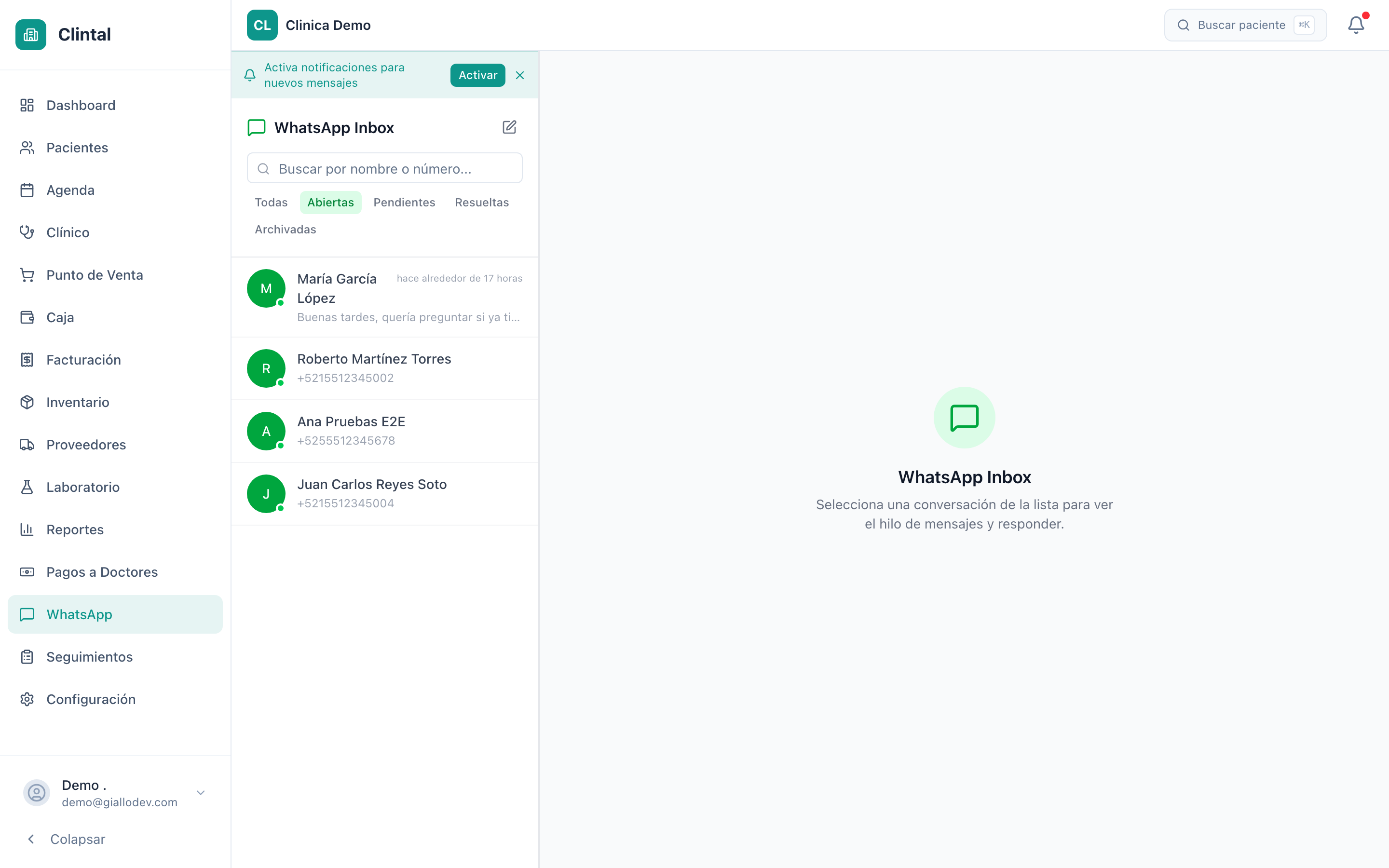This screenshot has width=1389, height=868.
Task: Open Configuración gear icon
Action: coord(27,699)
